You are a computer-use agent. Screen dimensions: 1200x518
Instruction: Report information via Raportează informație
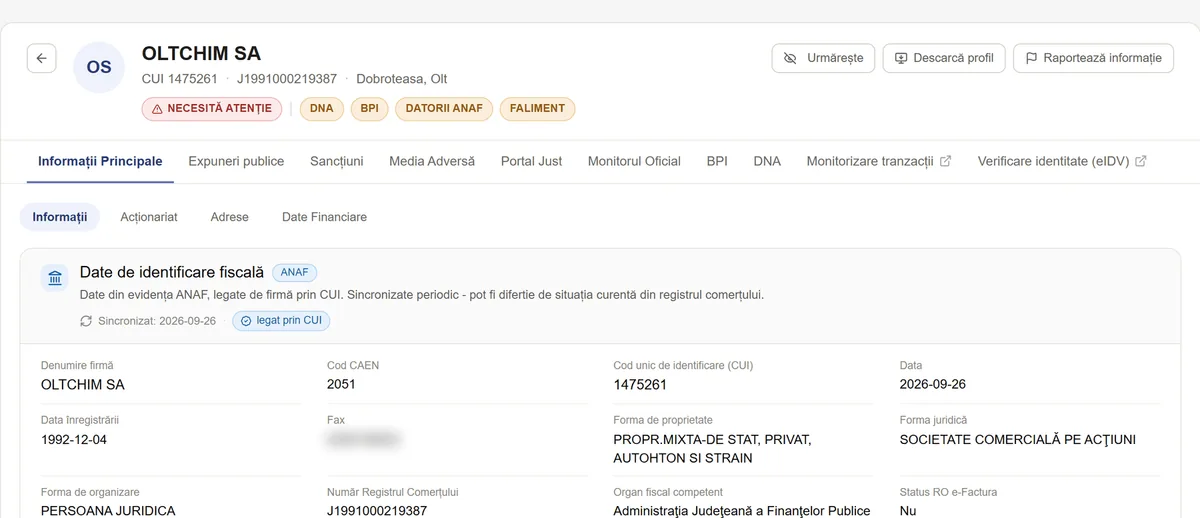click(x=1092, y=58)
